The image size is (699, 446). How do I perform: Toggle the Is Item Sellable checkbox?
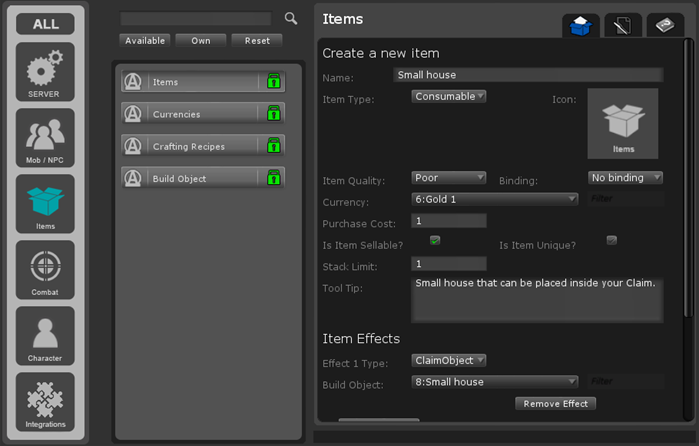coord(435,241)
